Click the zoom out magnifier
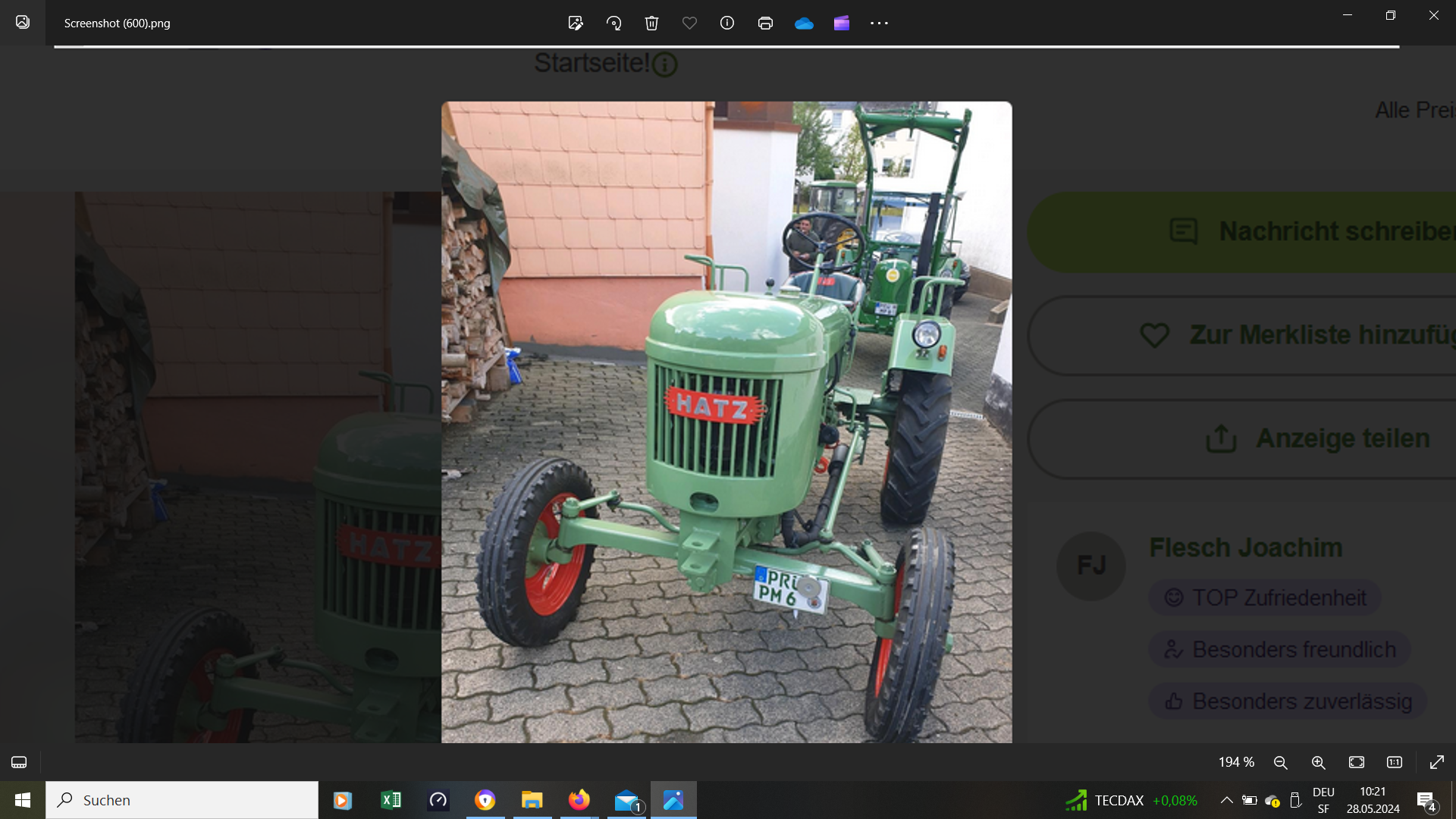Image resolution: width=1456 pixels, height=819 pixels. point(1281,762)
